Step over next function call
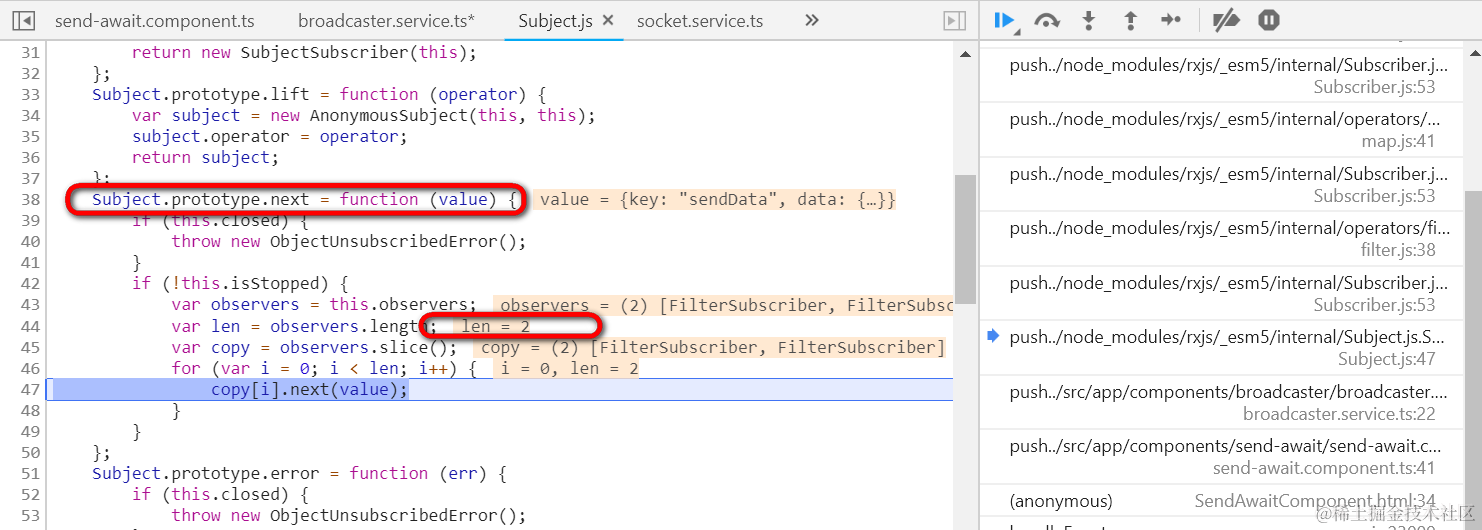 pyautogui.click(x=1047, y=20)
